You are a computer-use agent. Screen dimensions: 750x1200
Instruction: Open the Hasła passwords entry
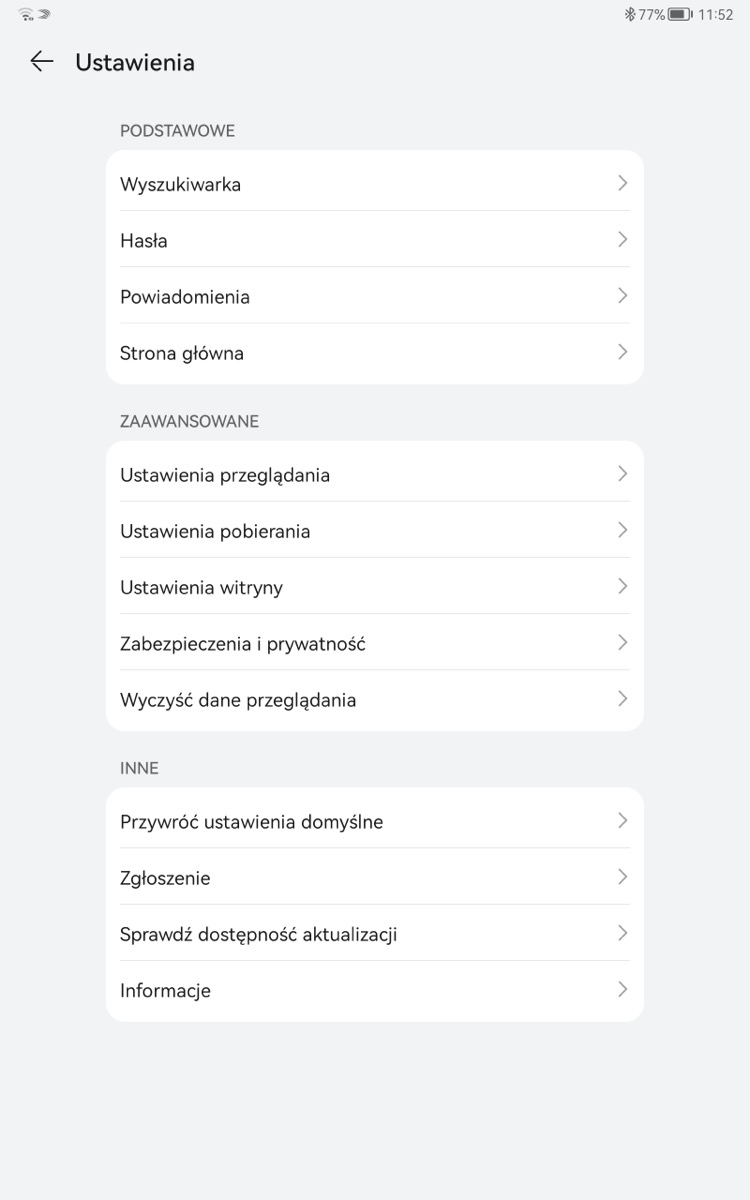(375, 239)
